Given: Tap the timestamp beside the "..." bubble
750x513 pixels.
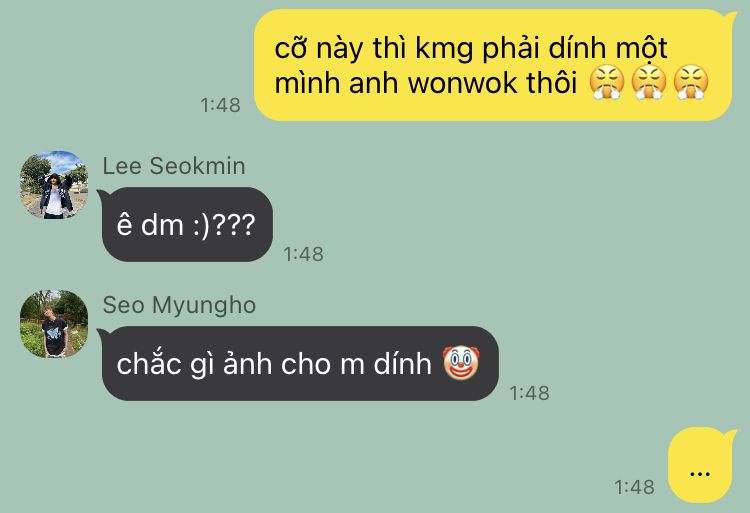Looking at the screenshot, I should 634,487.
